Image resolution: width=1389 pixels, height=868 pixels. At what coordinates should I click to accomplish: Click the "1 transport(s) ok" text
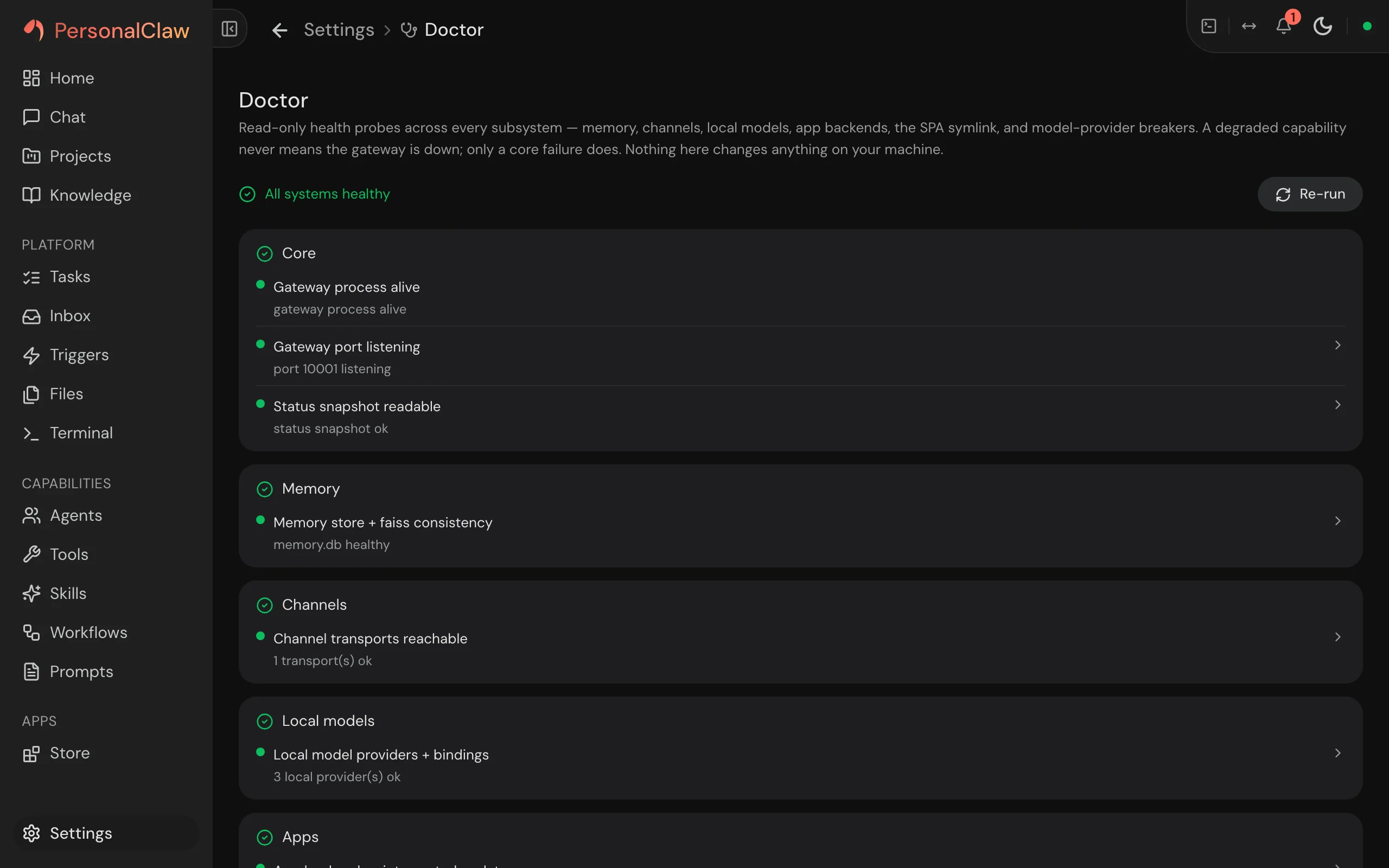[x=323, y=661]
